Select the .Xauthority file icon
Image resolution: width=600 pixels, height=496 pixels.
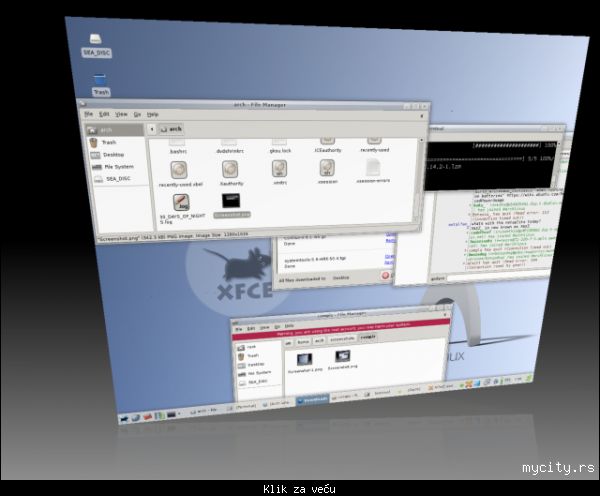pos(230,169)
